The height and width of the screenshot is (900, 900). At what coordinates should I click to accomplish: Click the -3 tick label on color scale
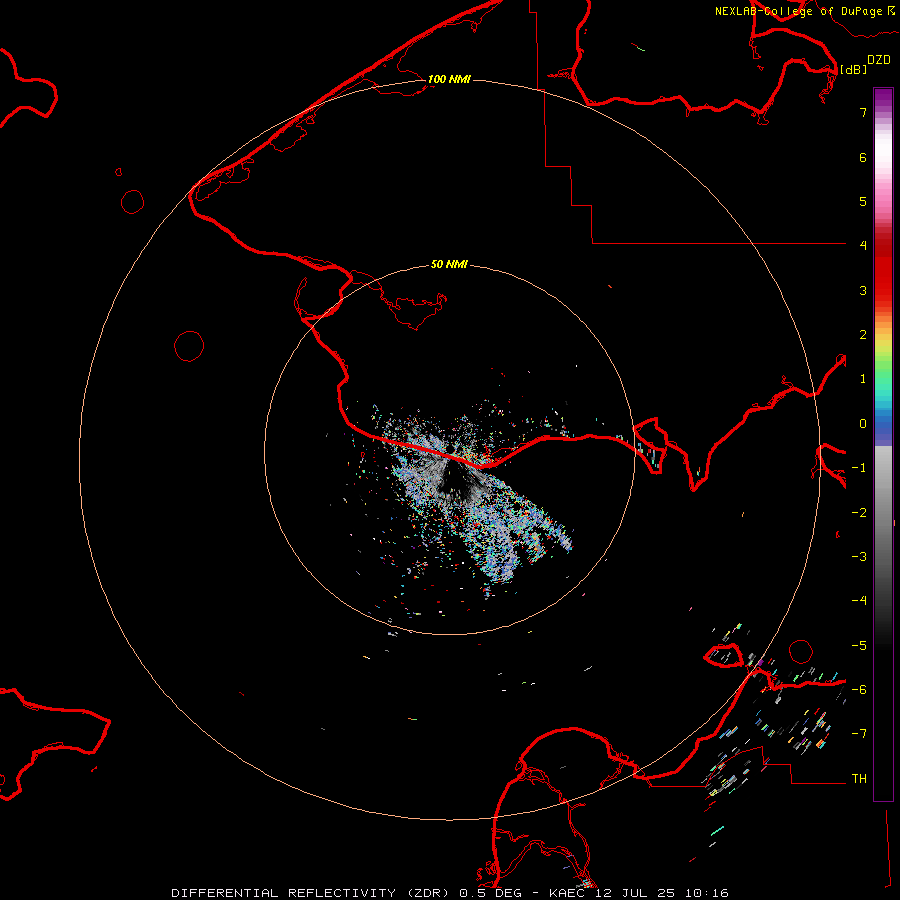(x=859, y=557)
